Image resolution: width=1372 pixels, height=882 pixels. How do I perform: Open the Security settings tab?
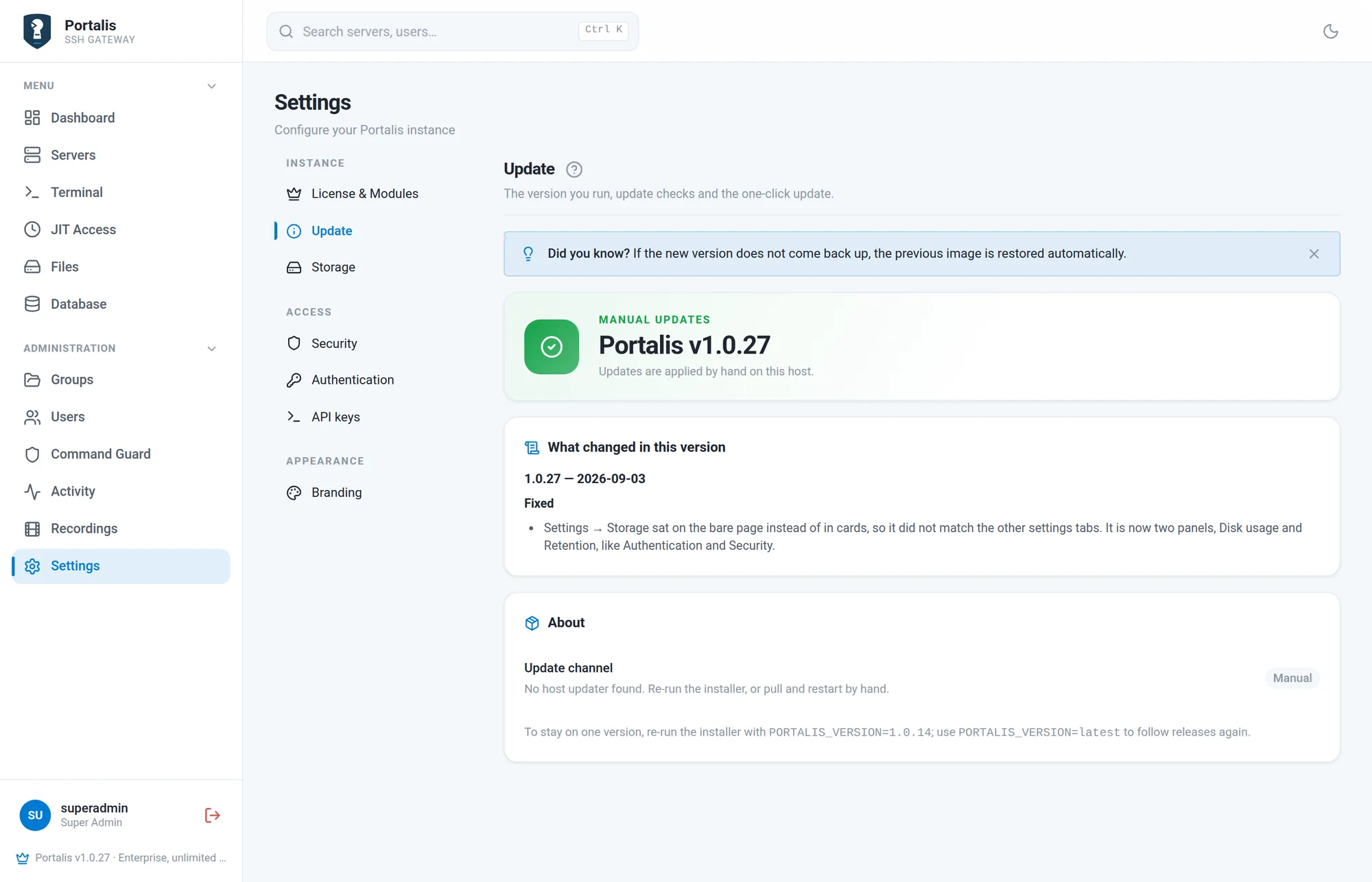(377, 343)
